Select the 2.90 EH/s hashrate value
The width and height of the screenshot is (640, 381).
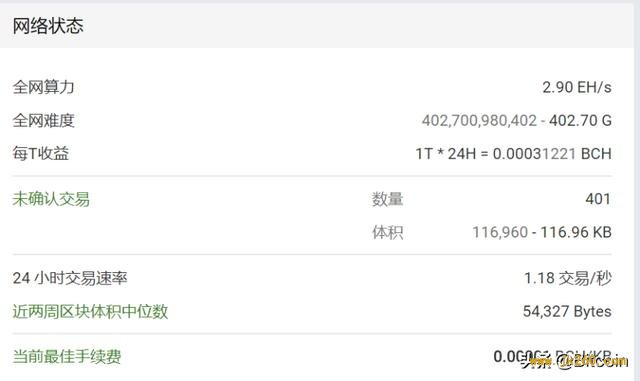tap(577, 87)
